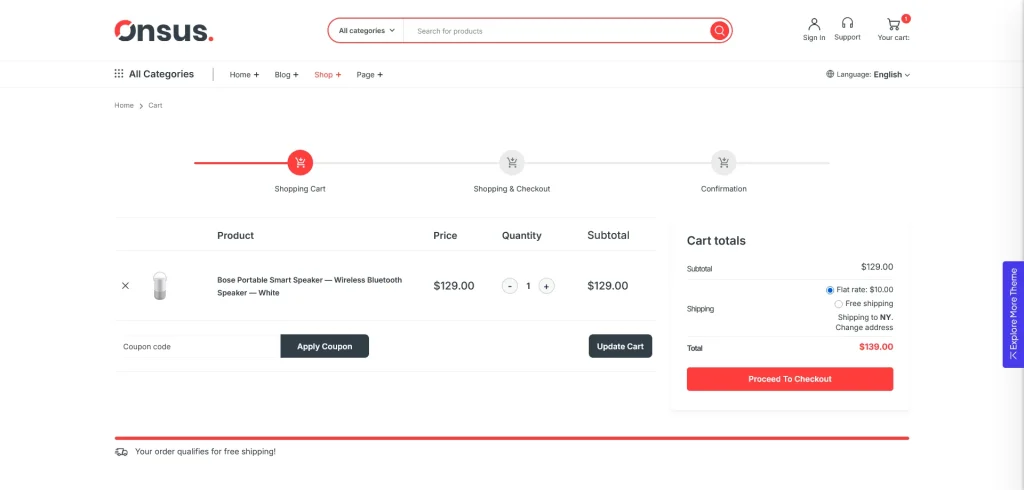The width and height of the screenshot is (1024, 490).
Task: Click the red search magnifier button
Action: coord(719,31)
